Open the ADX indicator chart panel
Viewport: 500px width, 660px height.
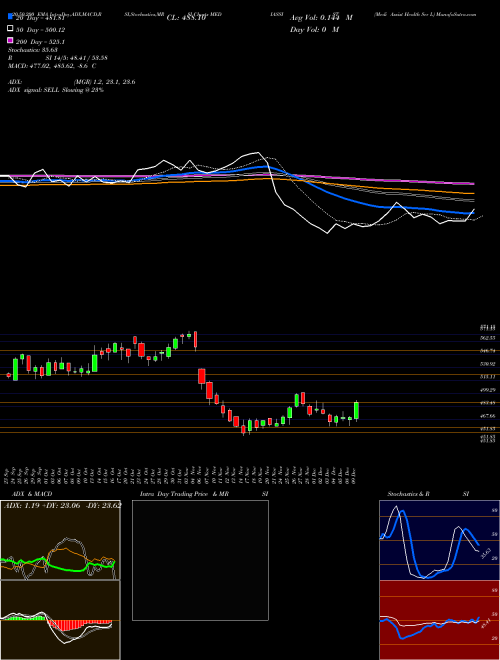(x=60, y=540)
